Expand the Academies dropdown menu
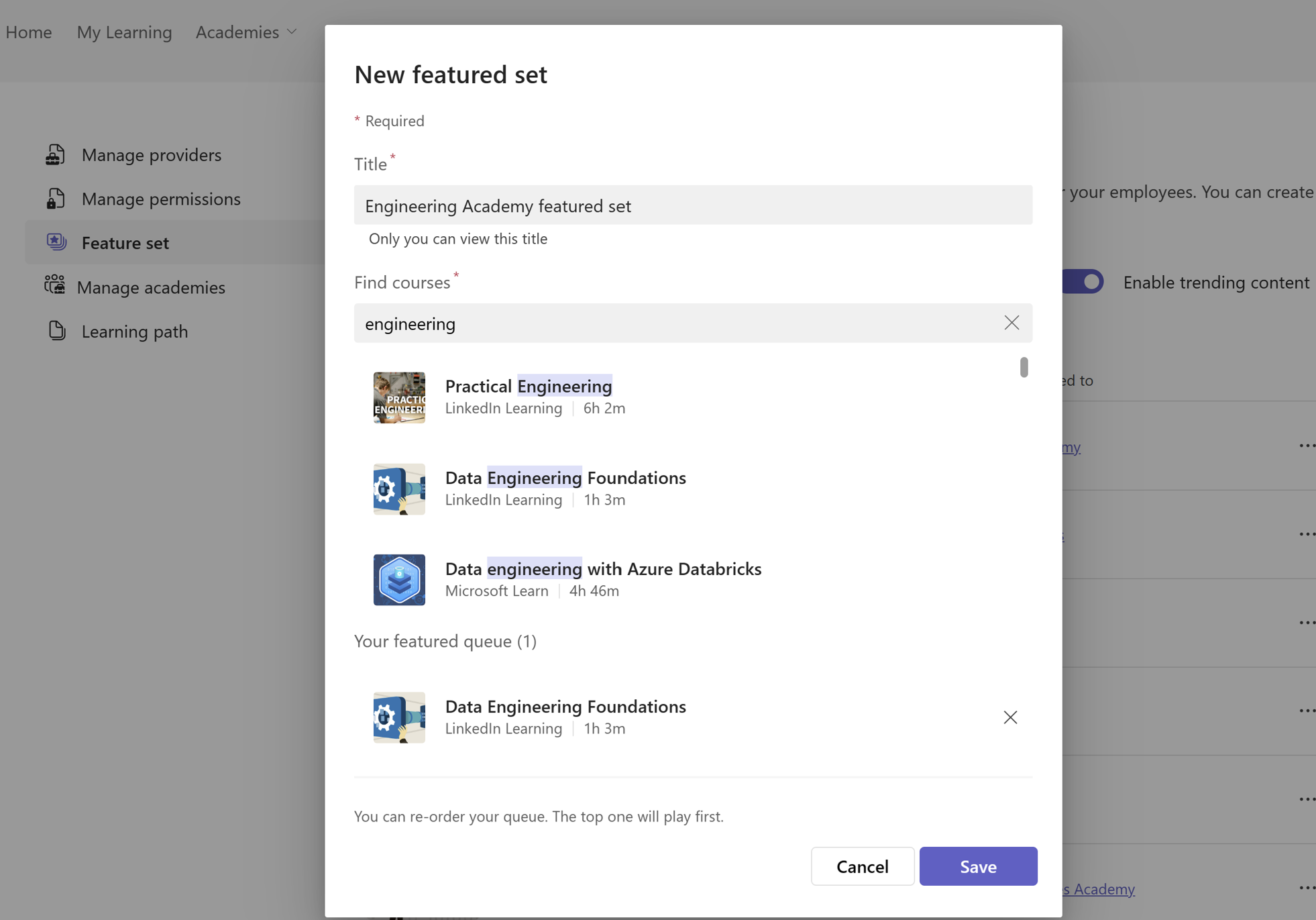This screenshot has height=920, width=1316. (x=246, y=31)
